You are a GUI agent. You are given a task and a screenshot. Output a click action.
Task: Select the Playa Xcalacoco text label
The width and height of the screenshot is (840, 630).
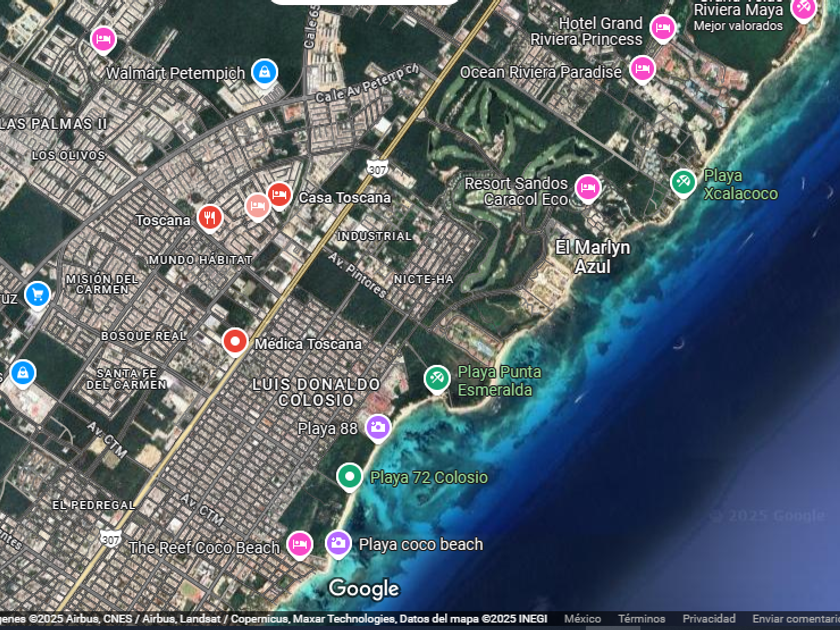tap(740, 184)
